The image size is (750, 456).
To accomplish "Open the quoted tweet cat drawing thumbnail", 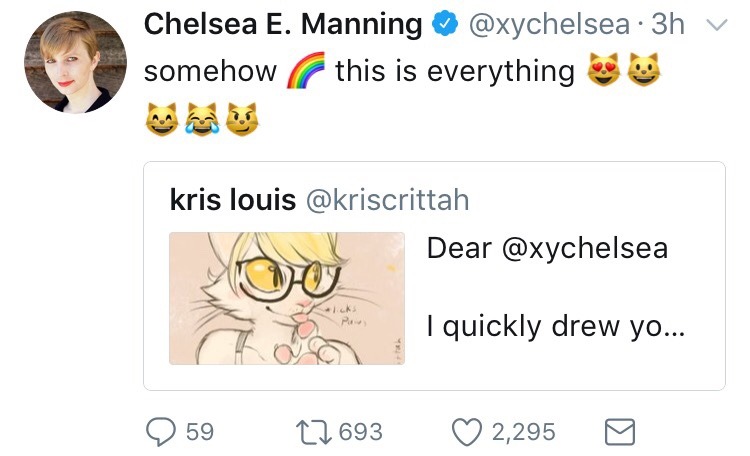I will click(x=287, y=297).
